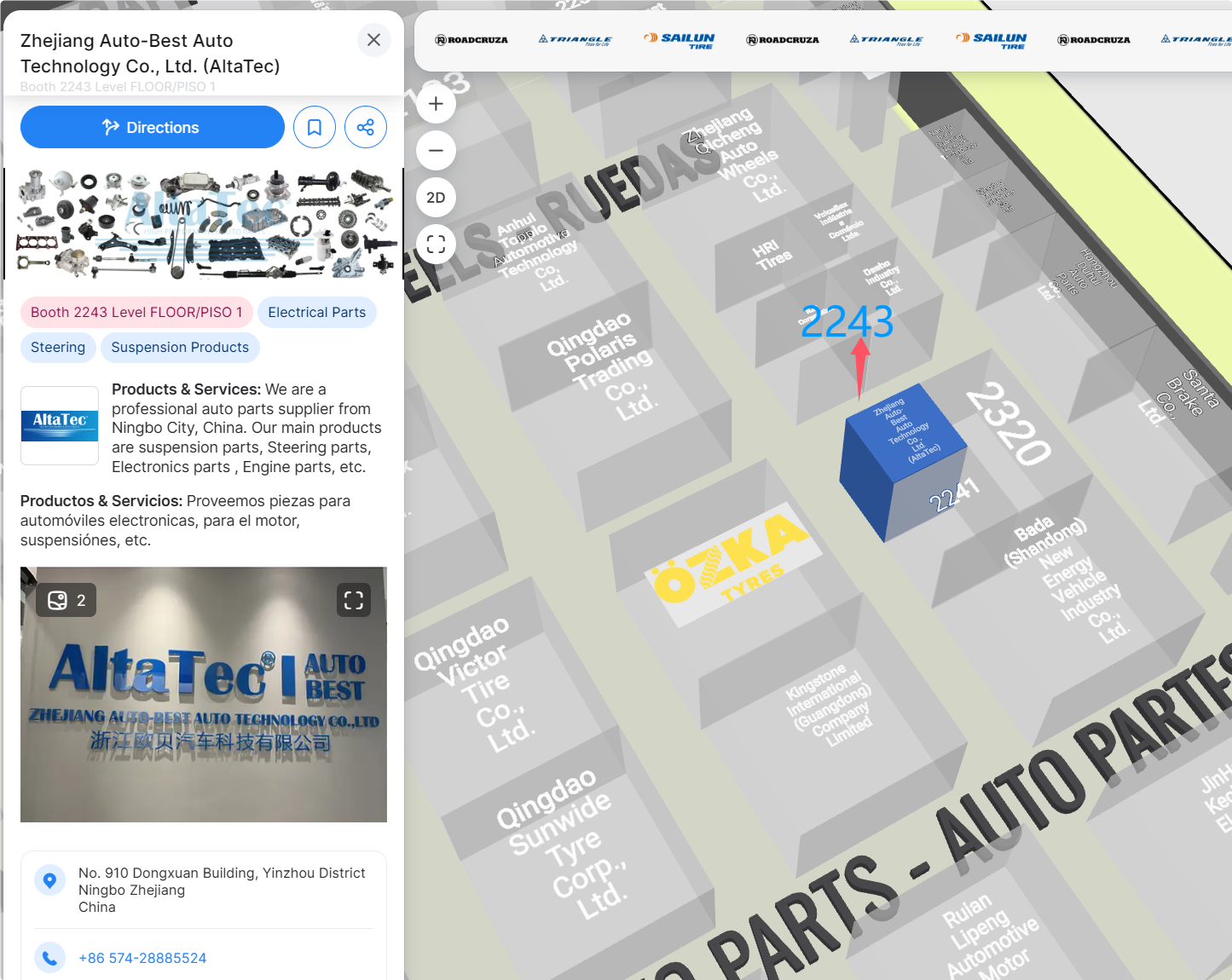1232x980 pixels.
Task: Click the third Roadcruza sponsor logo
Action: [1094, 40]
